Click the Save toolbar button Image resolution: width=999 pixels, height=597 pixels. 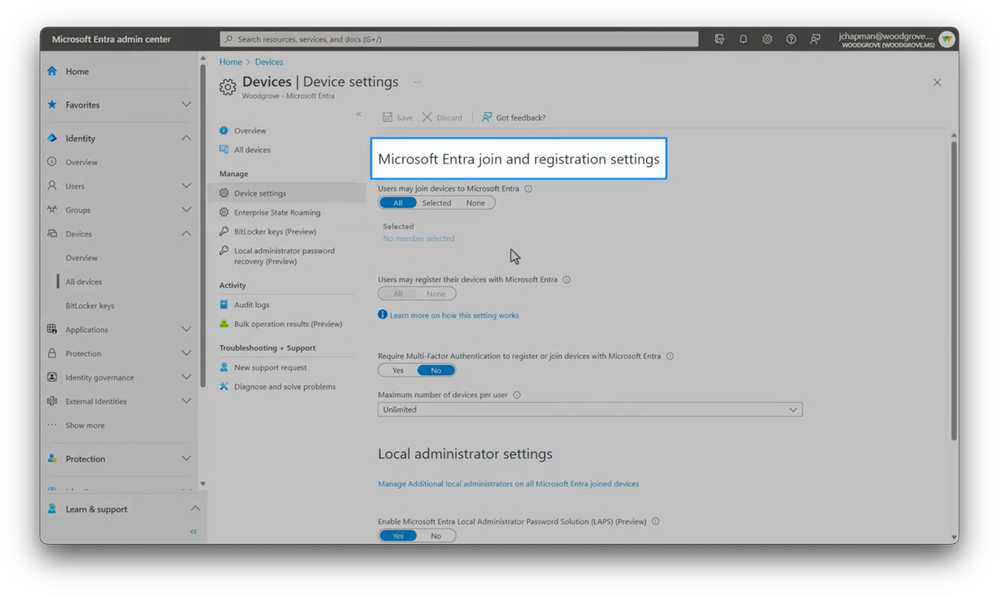tap(398, 117)
